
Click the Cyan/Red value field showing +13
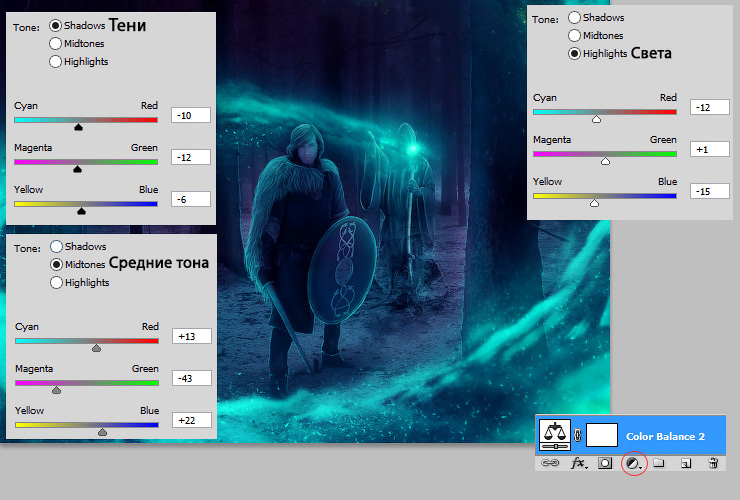point(192,336)
